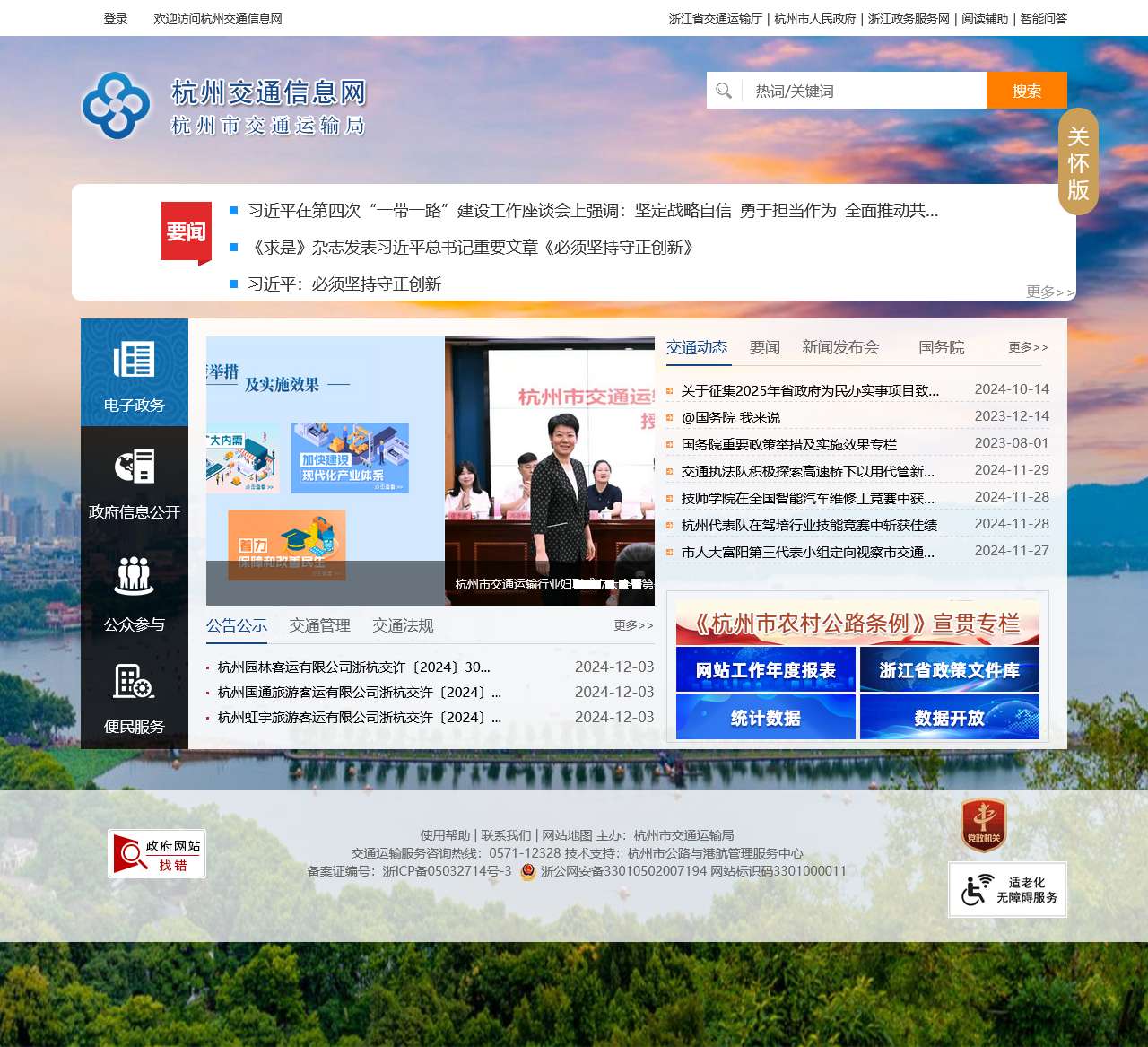Click the 党政机关 red emblem
Viewport: 1148px width, 1047px height.
click(984, 825)
